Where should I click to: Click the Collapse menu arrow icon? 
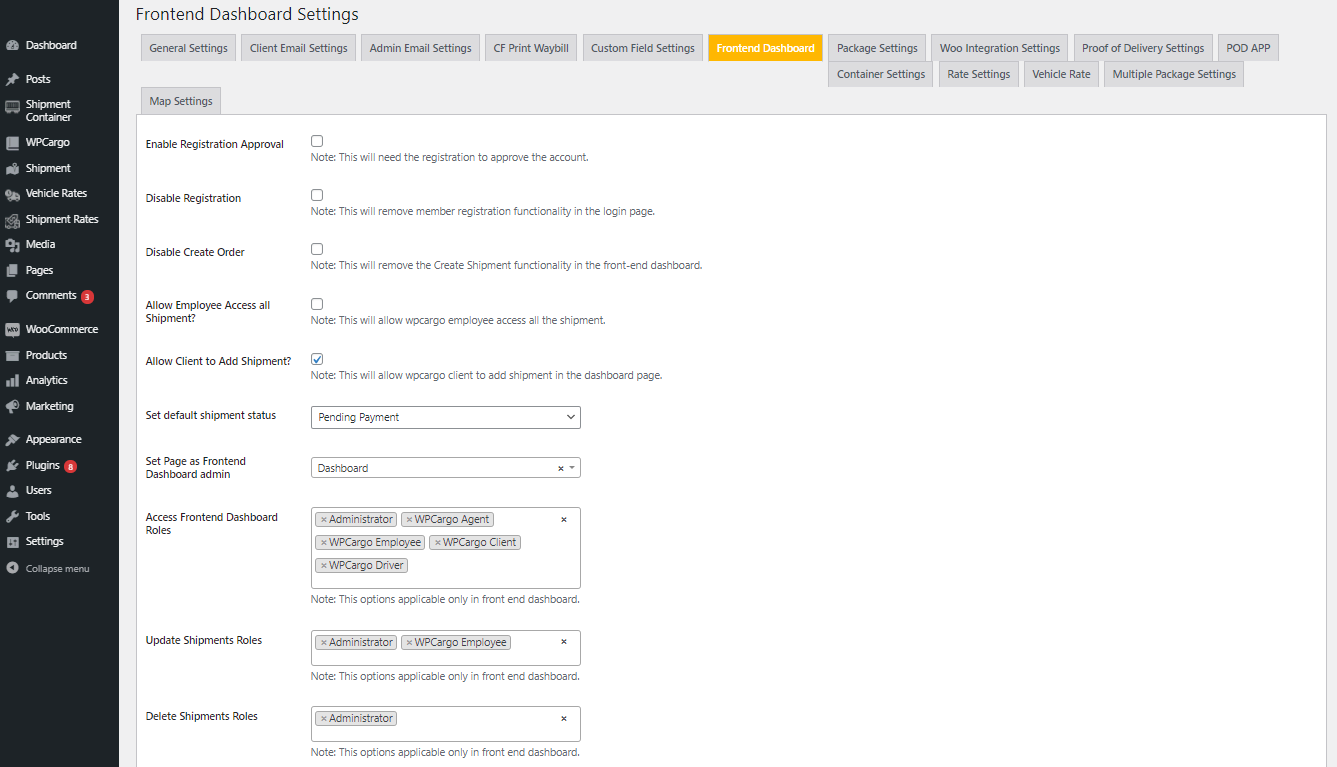12,569
